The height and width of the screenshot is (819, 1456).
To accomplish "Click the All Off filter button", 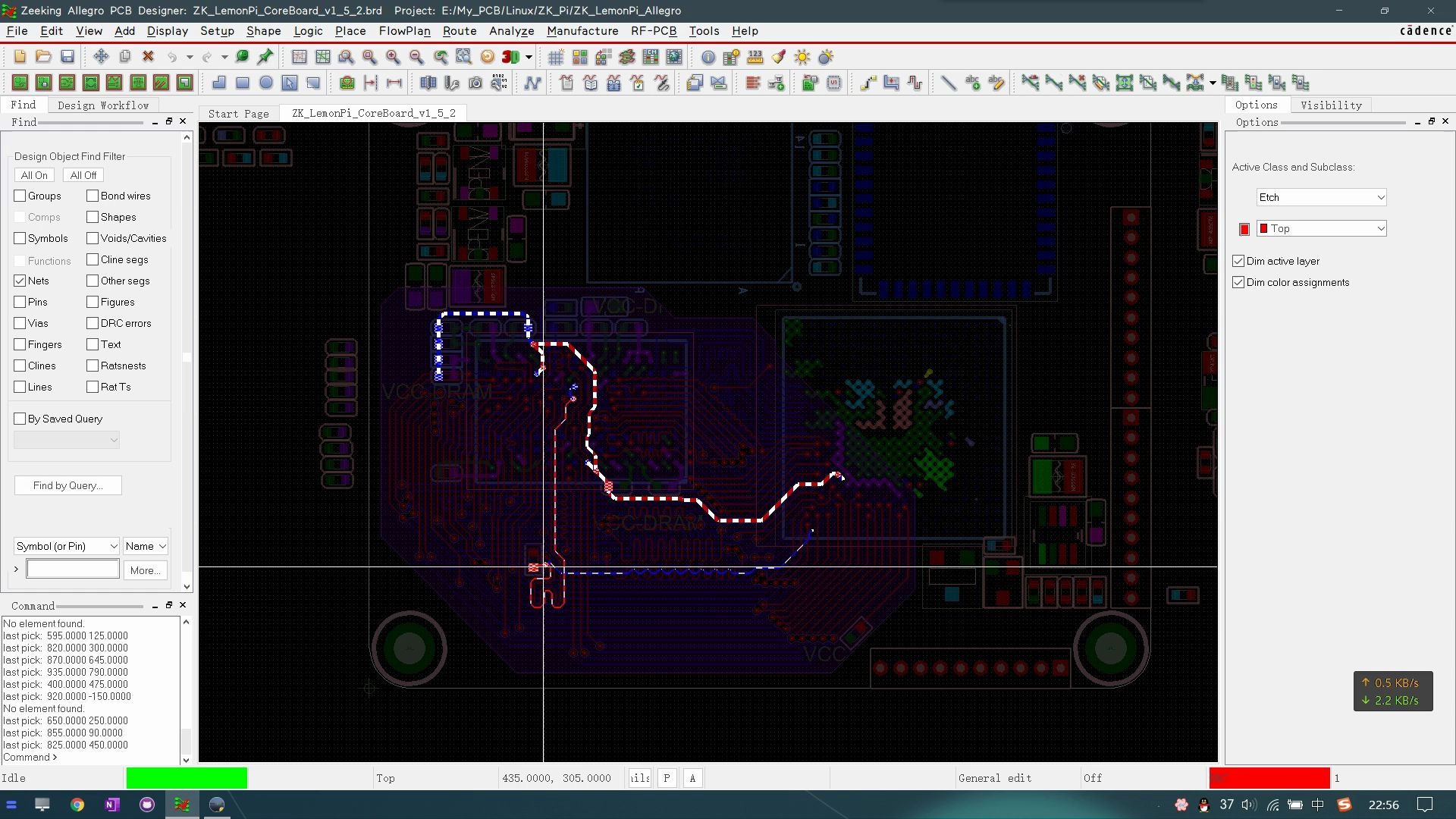I will point(83,175).
